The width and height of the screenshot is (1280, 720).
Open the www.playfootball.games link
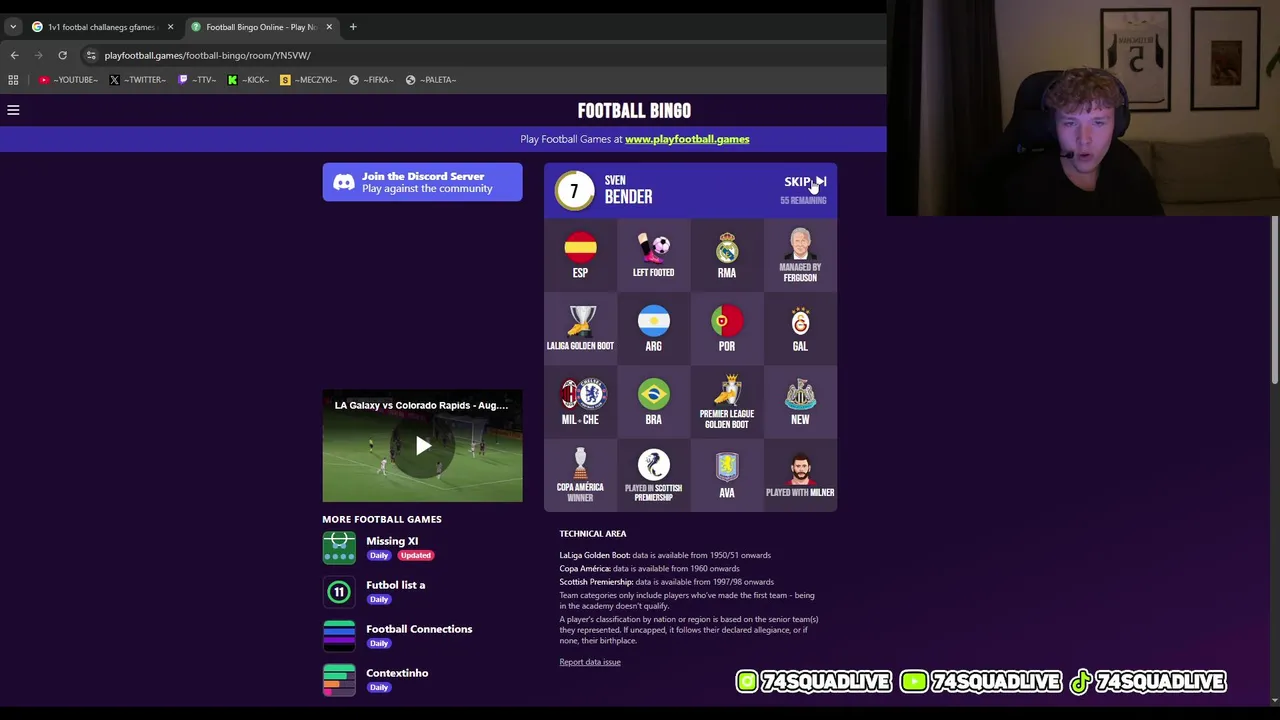(687, 139)
